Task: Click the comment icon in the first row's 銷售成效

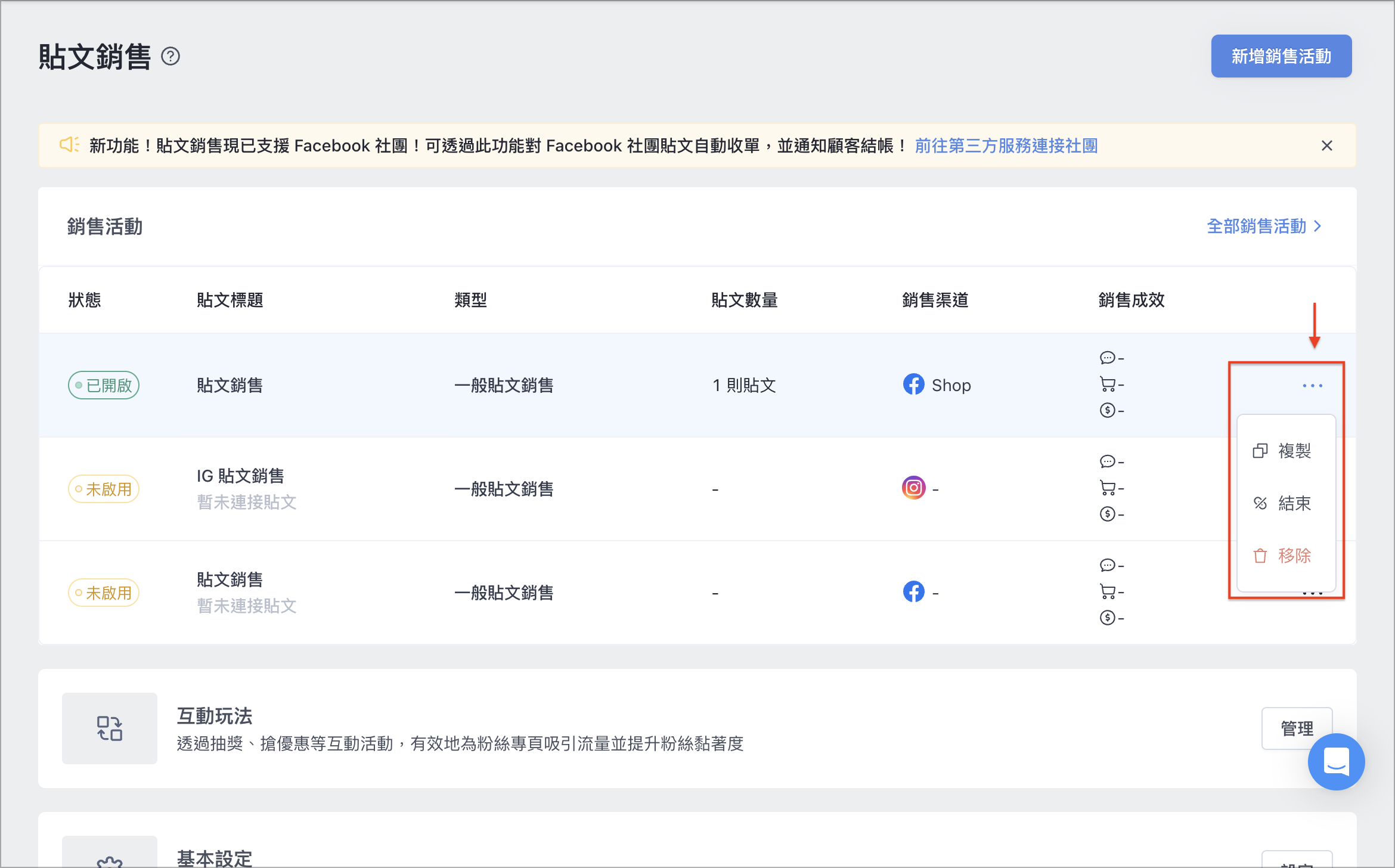Action: tap(1107, 358)
